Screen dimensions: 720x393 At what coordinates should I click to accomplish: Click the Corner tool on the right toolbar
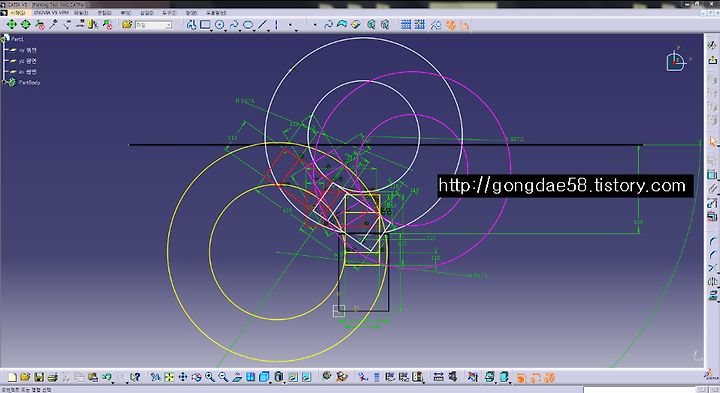[712, 241]
